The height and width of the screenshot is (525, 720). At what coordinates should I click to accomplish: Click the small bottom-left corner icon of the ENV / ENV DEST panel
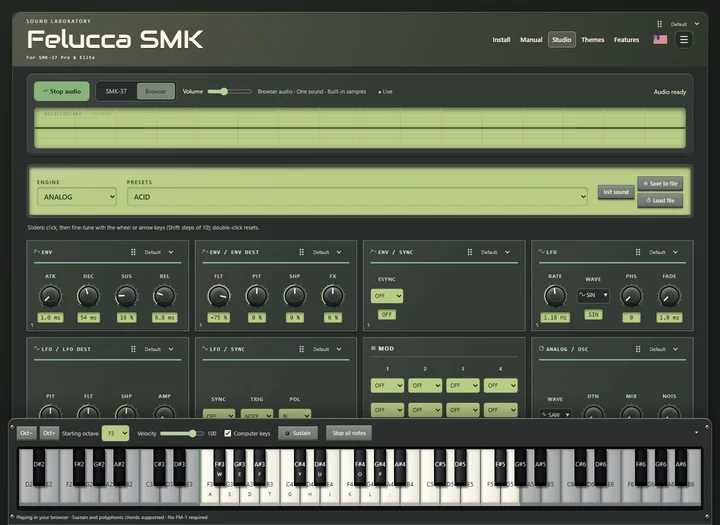(x=201, y=325)
